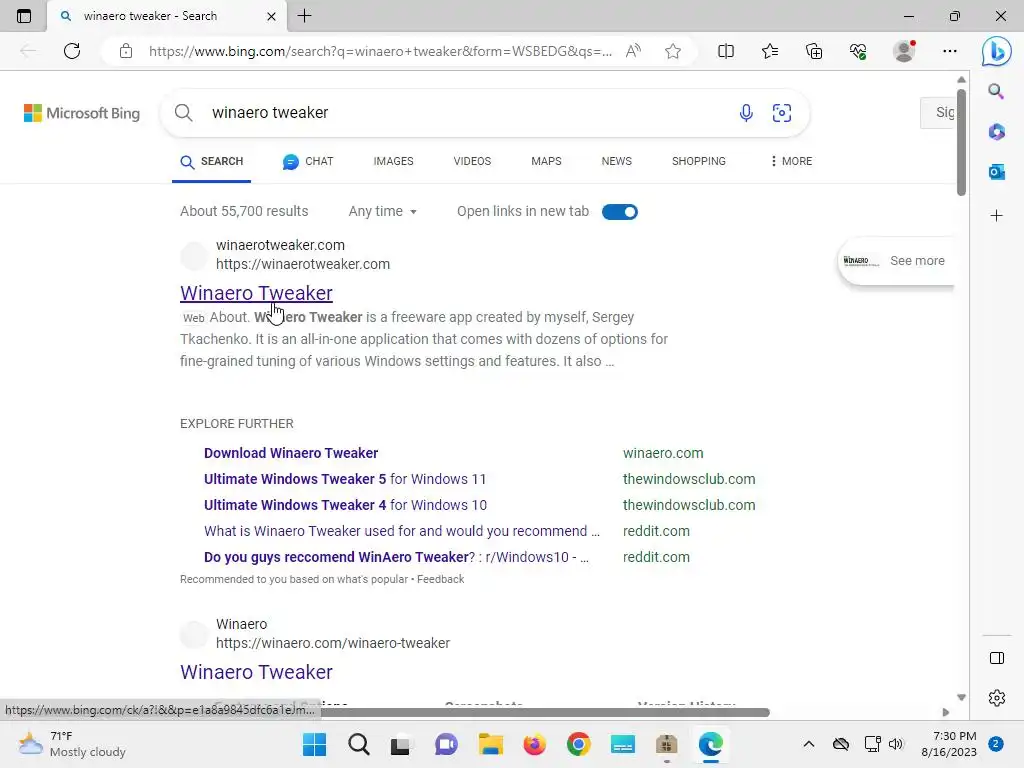Toggle the sidebar visibility icon
This screenshot has height=768, width=1024.
click(x=997, y=658)
